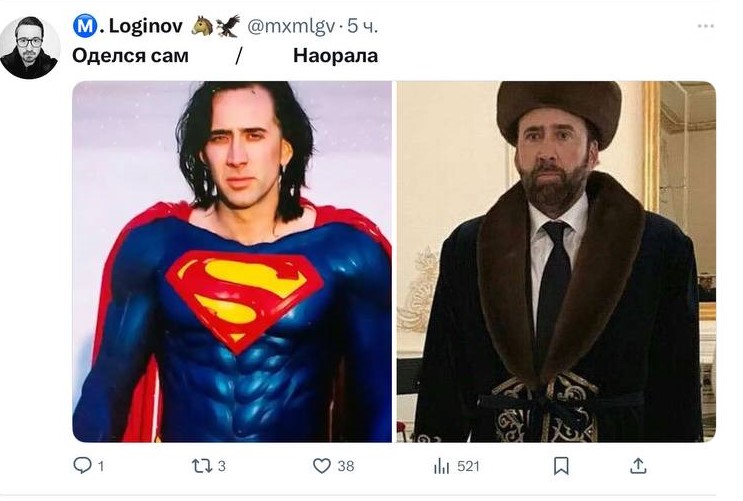The width and height of the screenshot is (743, 501).
Task: Open the three-dot more options menu
Action: coord(706,26)
